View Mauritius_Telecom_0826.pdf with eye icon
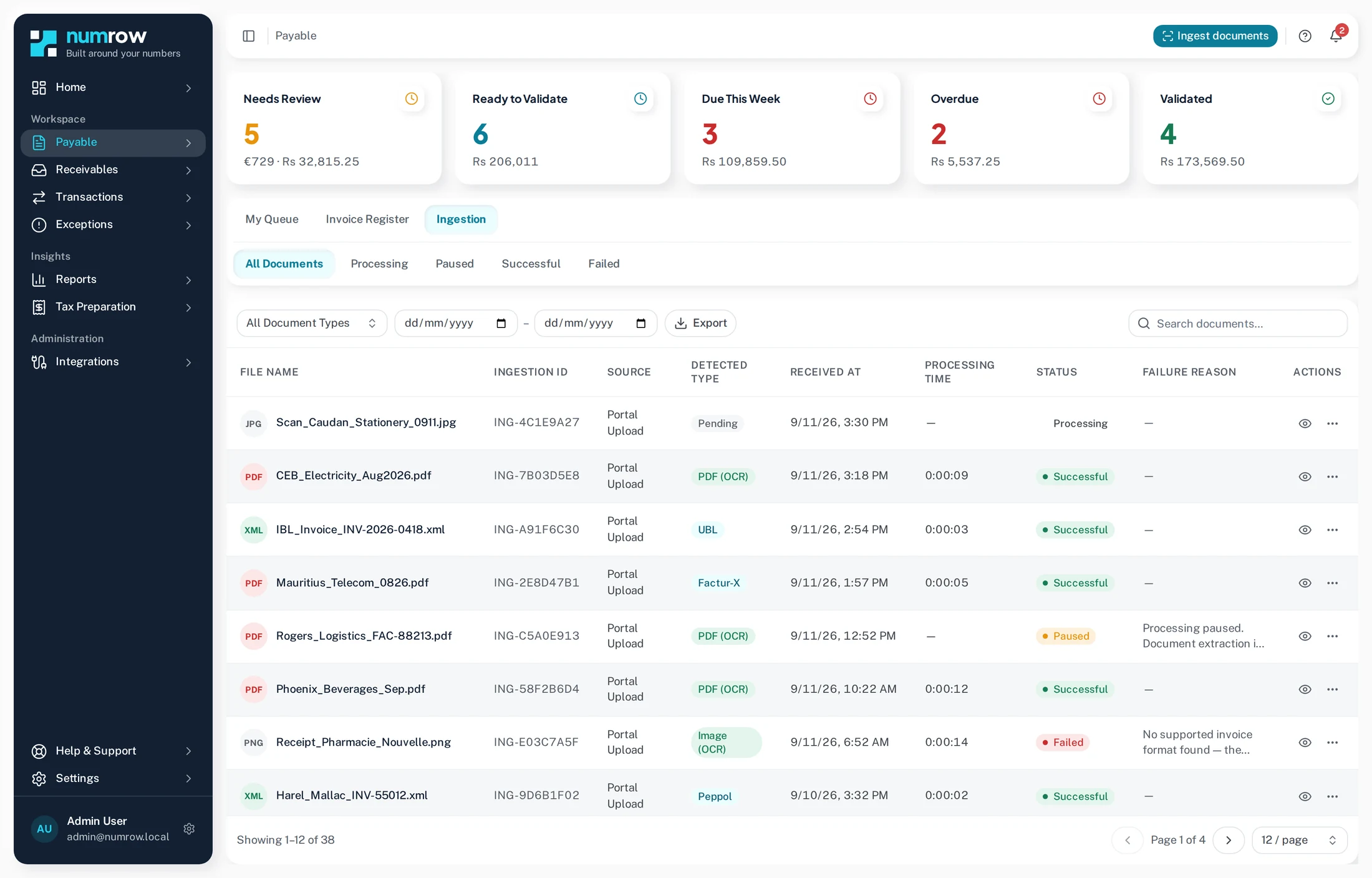This screenshot has height=878, width=1372. click(1305, 583)
